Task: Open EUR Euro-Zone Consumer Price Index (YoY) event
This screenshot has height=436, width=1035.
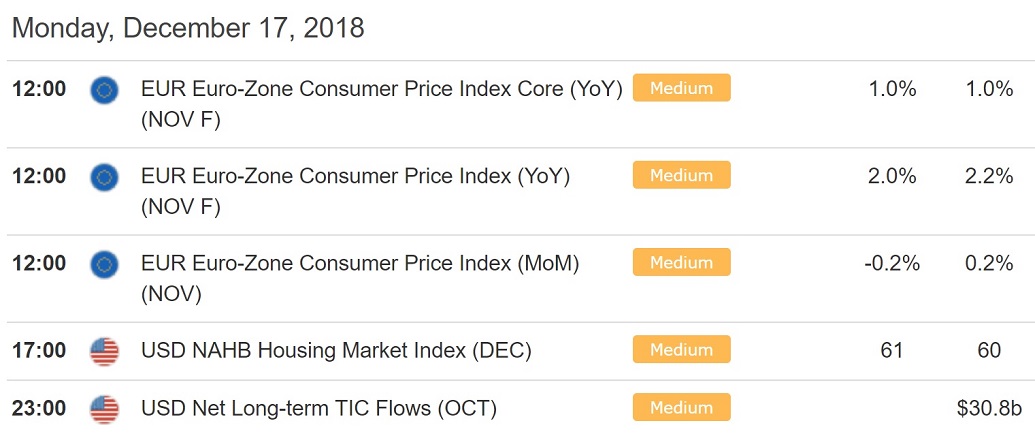Action: [355, 191]
